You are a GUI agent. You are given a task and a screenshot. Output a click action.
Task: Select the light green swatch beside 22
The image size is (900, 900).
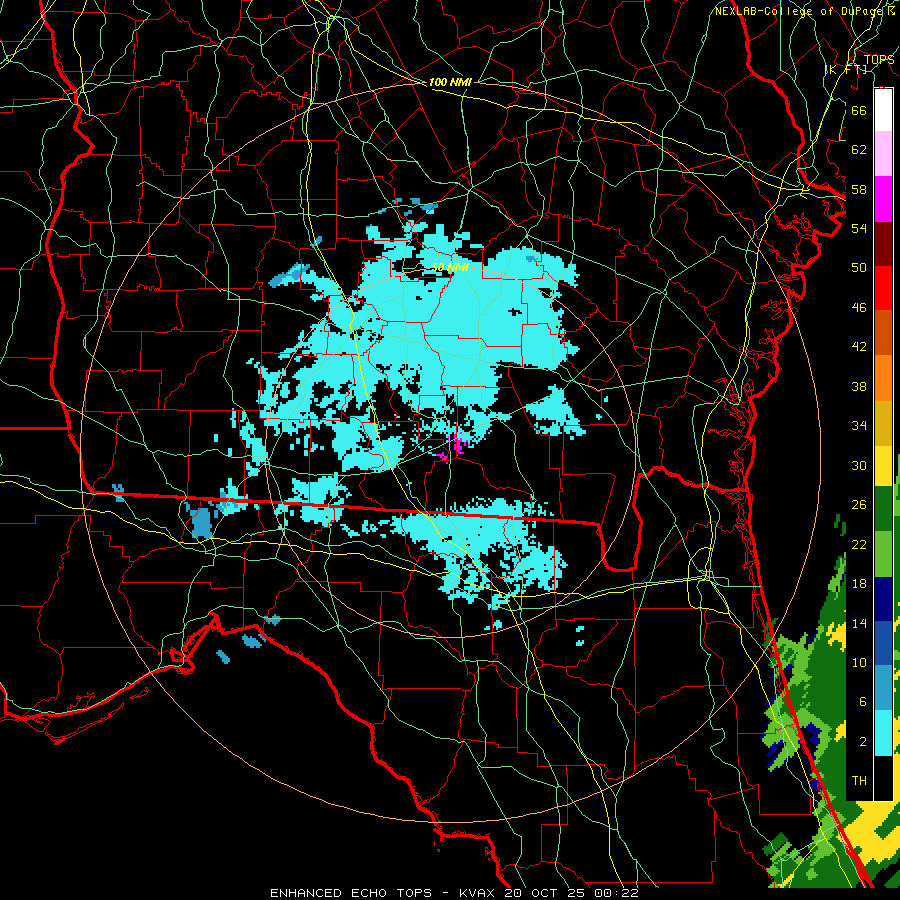[883, 554]
